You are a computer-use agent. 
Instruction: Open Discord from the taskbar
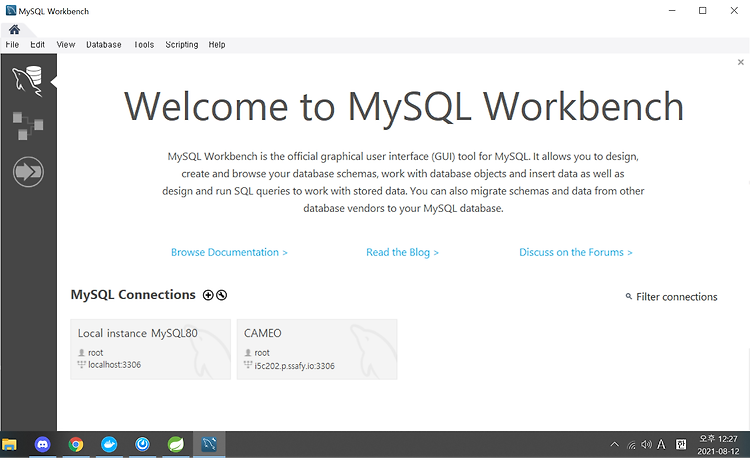click(x=43, y=445)
